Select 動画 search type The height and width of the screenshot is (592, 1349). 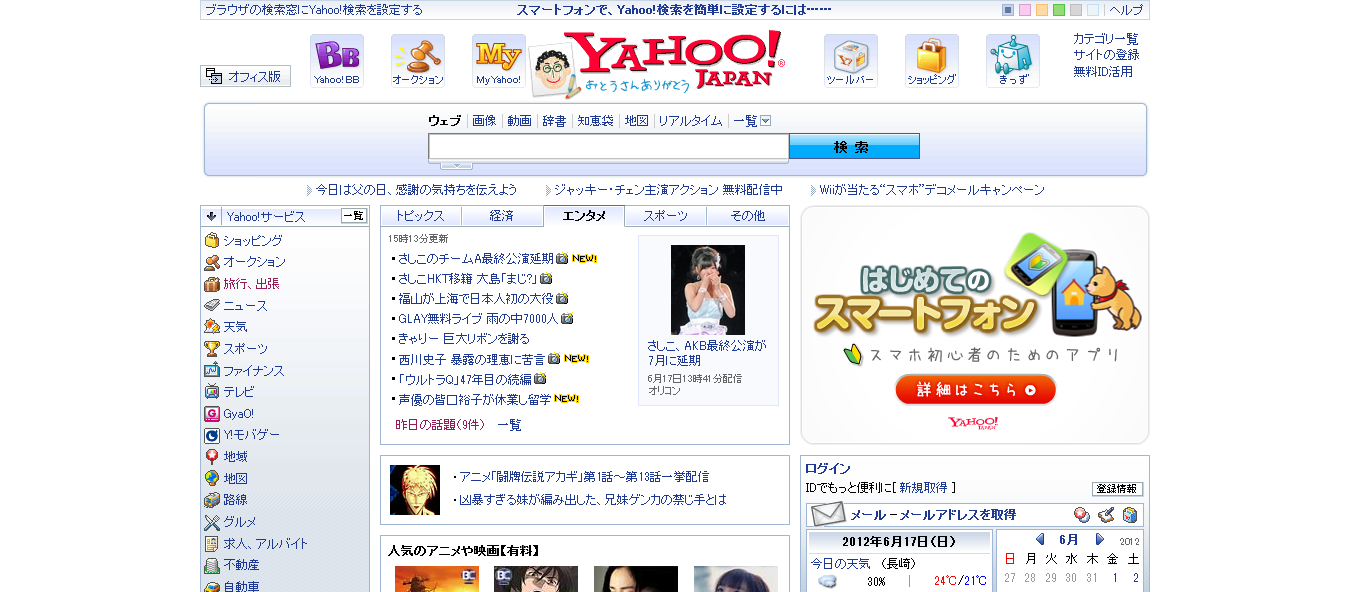[x=519, y=121]
